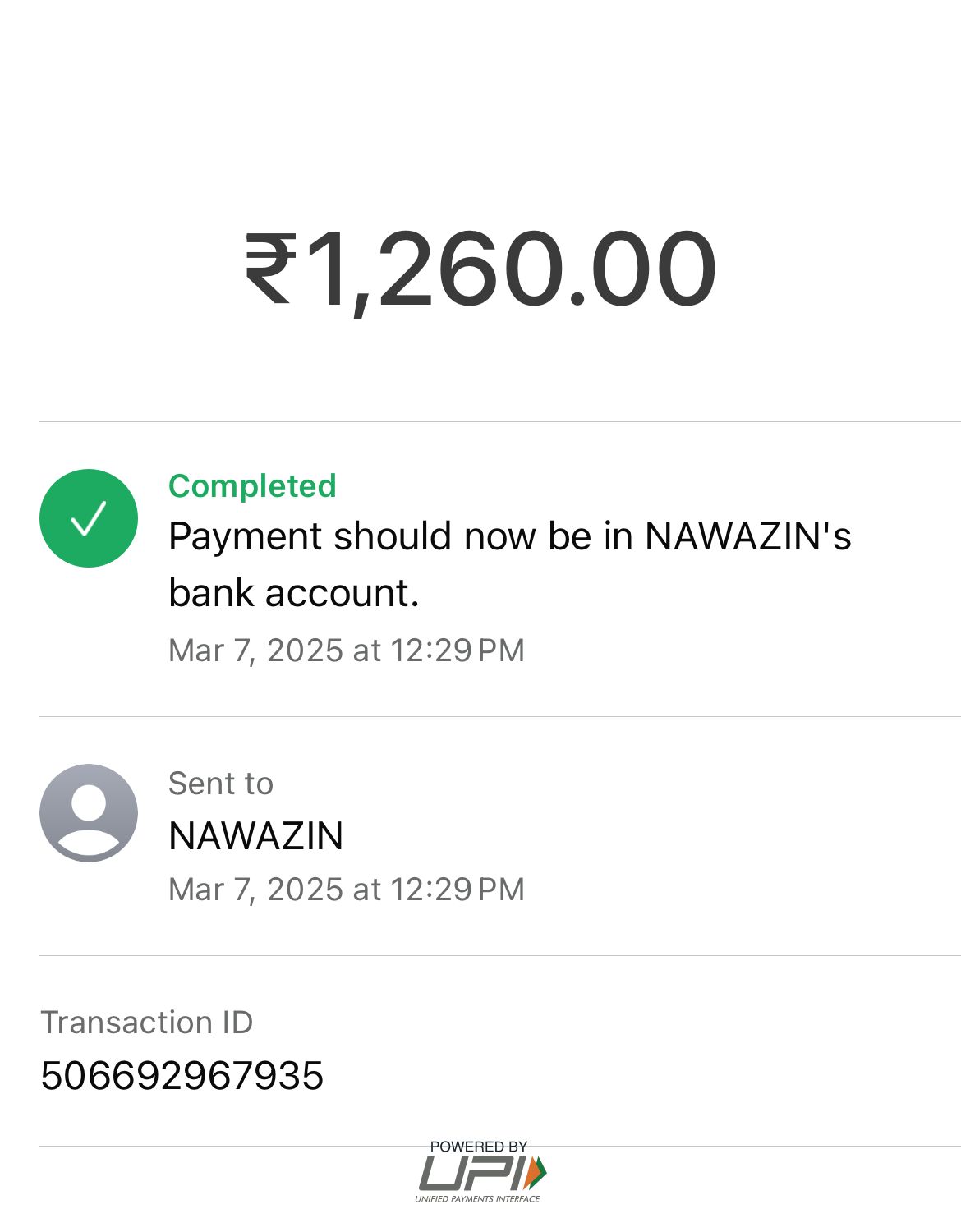
Task: Tap the rupee symbol before the amount
Action: (x=270, y=269)
